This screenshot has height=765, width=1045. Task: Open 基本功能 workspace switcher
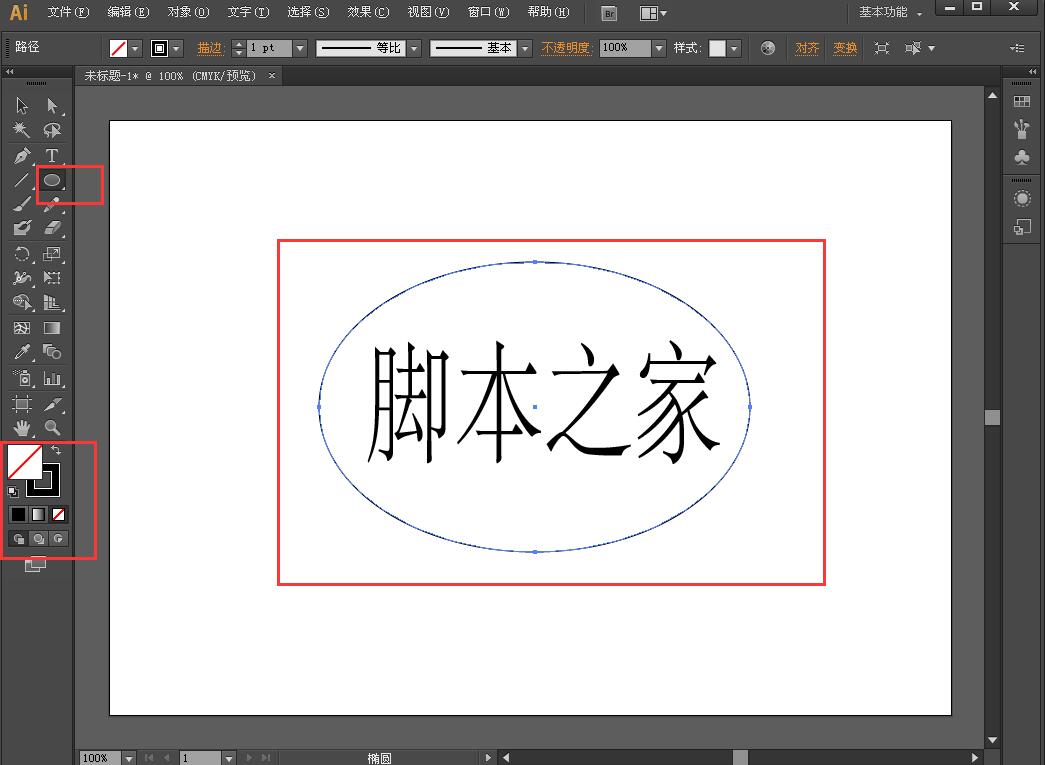coord(890,12)
